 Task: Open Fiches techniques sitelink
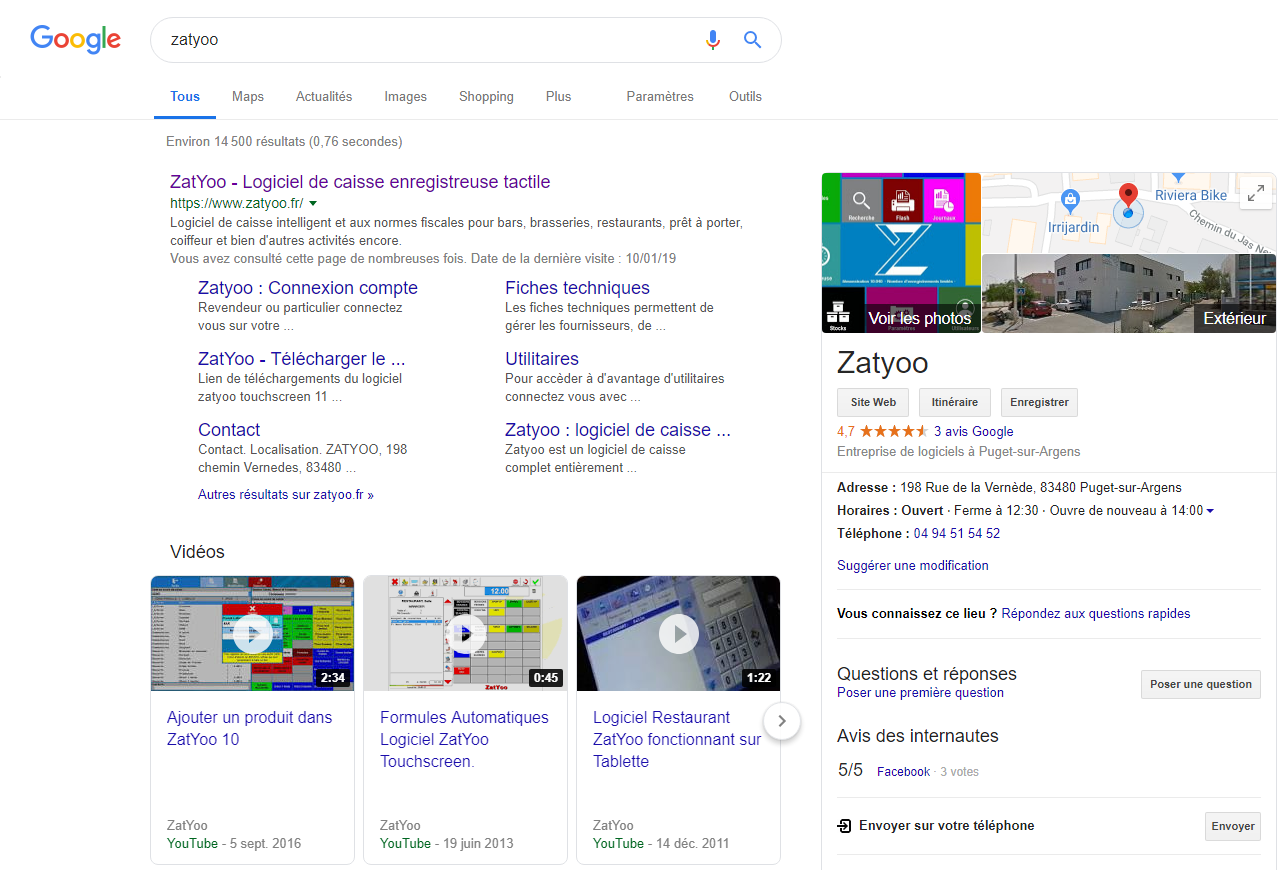tap(577, 288)
